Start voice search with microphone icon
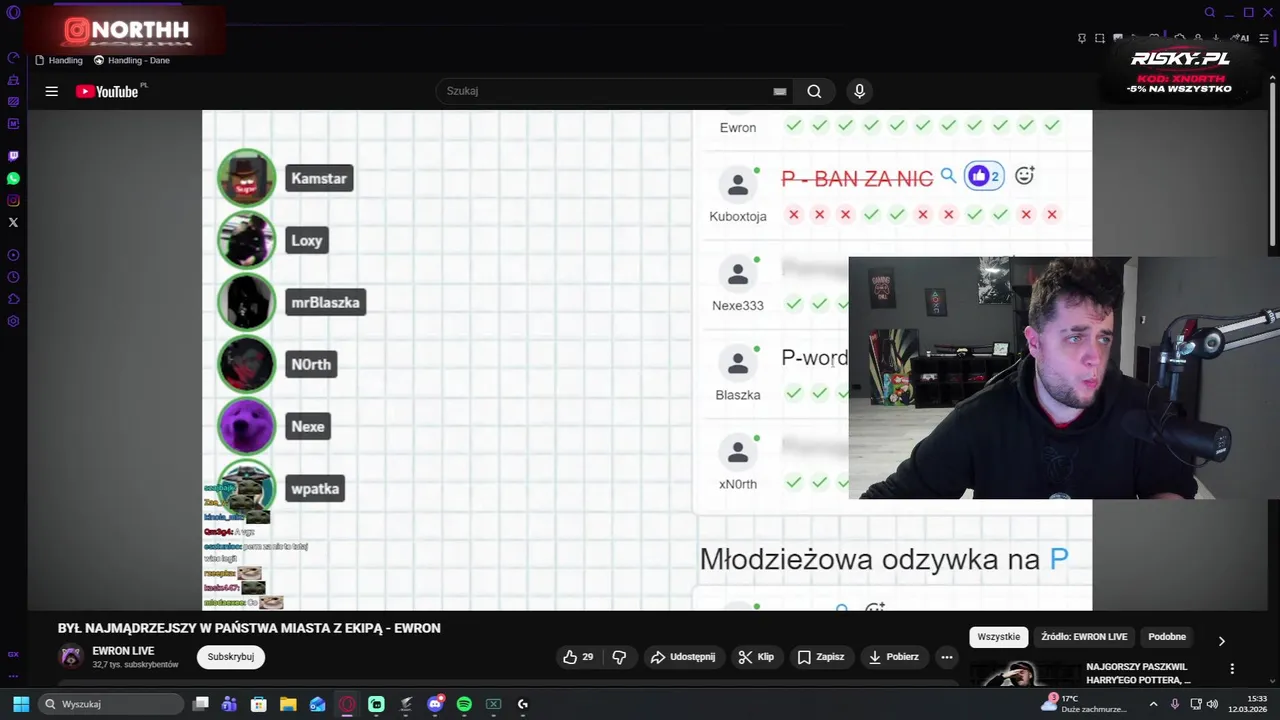The image size is (1280, 720). [x=859, y=91]
